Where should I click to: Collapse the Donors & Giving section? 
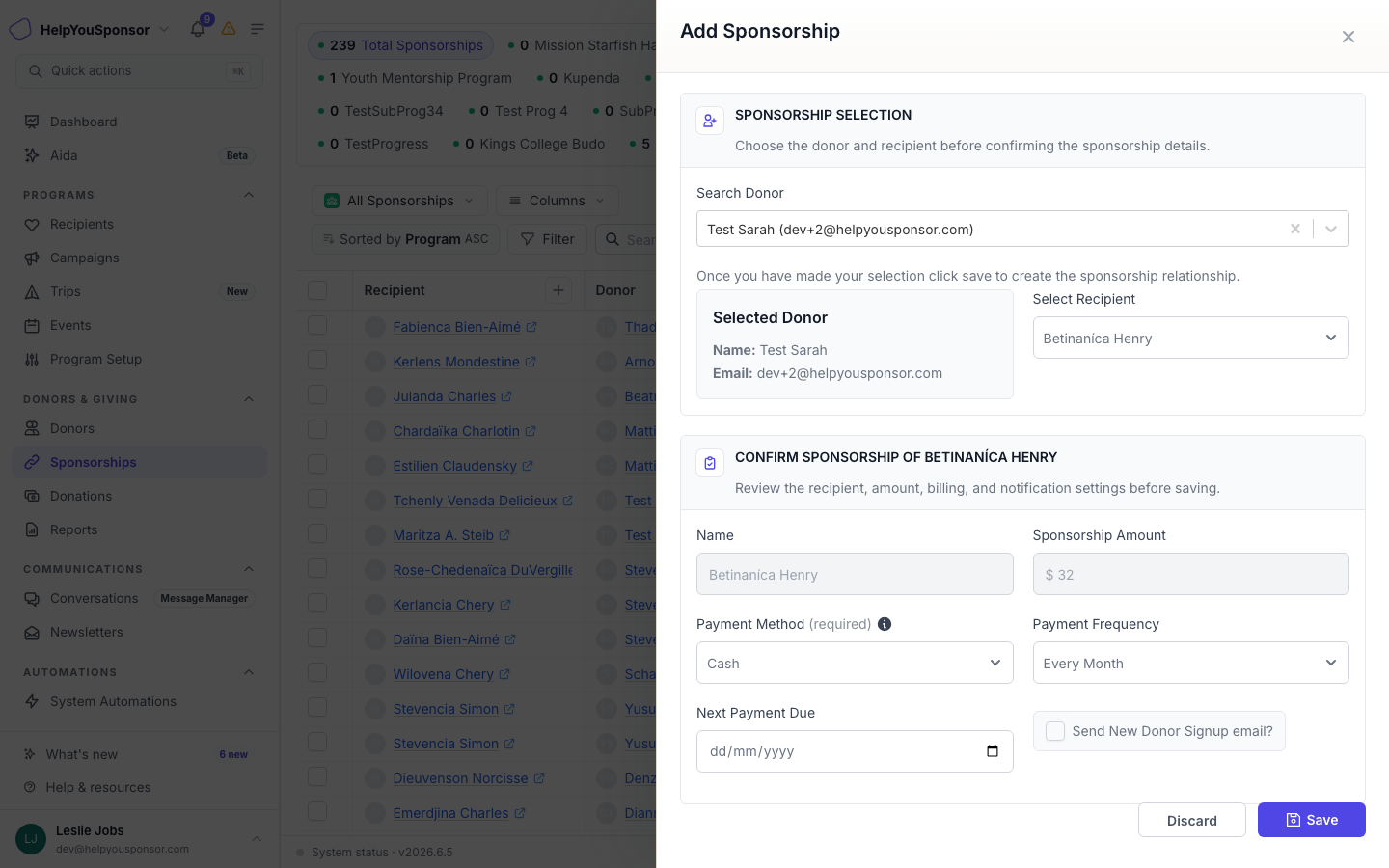tap(249, 399)
